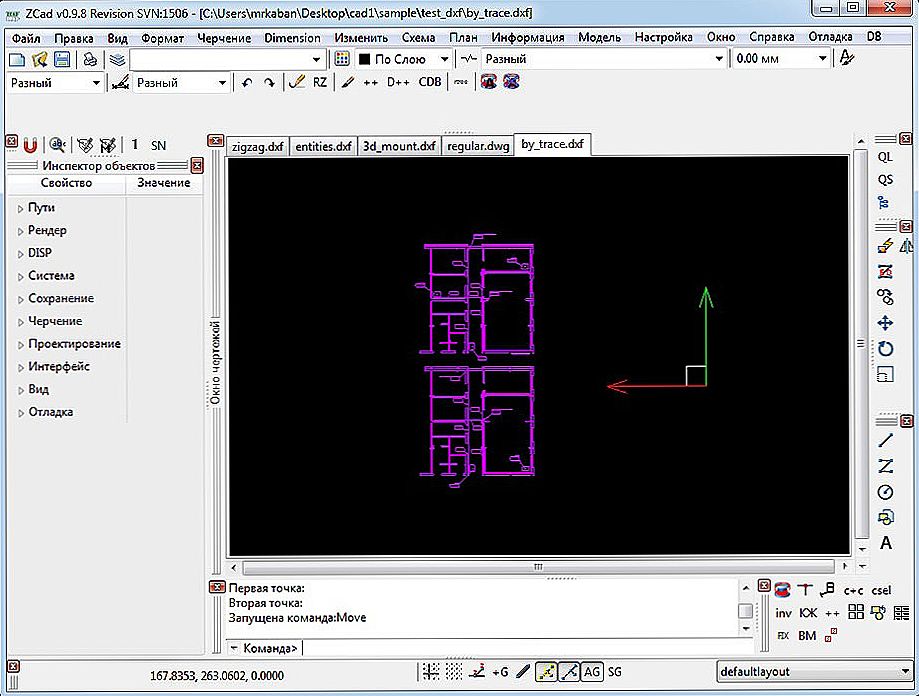Open the Layers manager icon
Image resolution: width=919 pixels, height=696 pixels.
point(117,59)
